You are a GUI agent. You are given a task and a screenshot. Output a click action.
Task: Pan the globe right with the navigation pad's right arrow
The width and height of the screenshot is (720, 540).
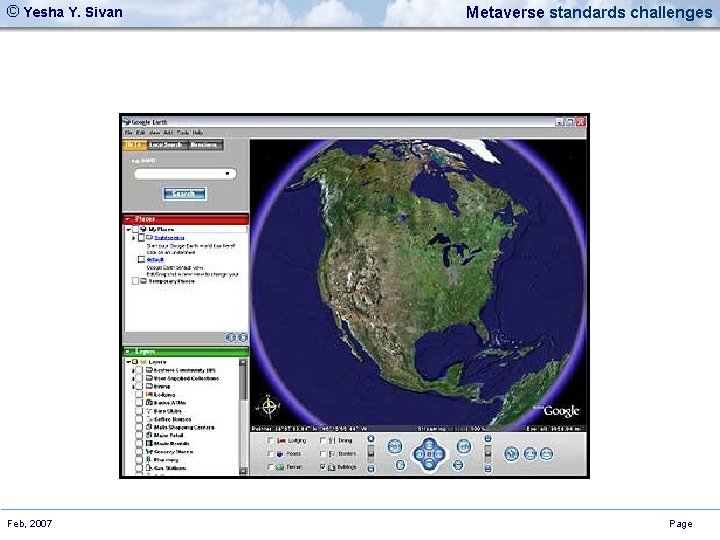pos(439,454)
